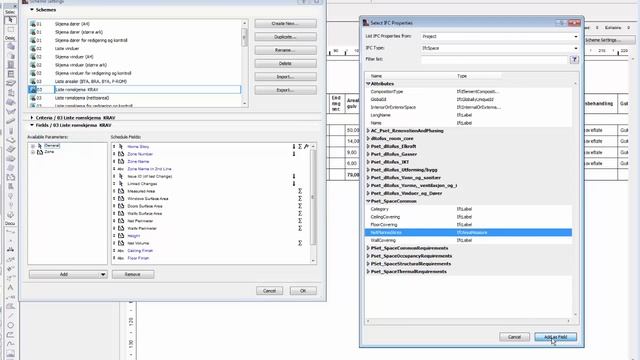Expand AC_Pset_RenovationAndPhasing group
This screenshot has width=640, height=360.
pyautogui.click(x=368, y=131)
